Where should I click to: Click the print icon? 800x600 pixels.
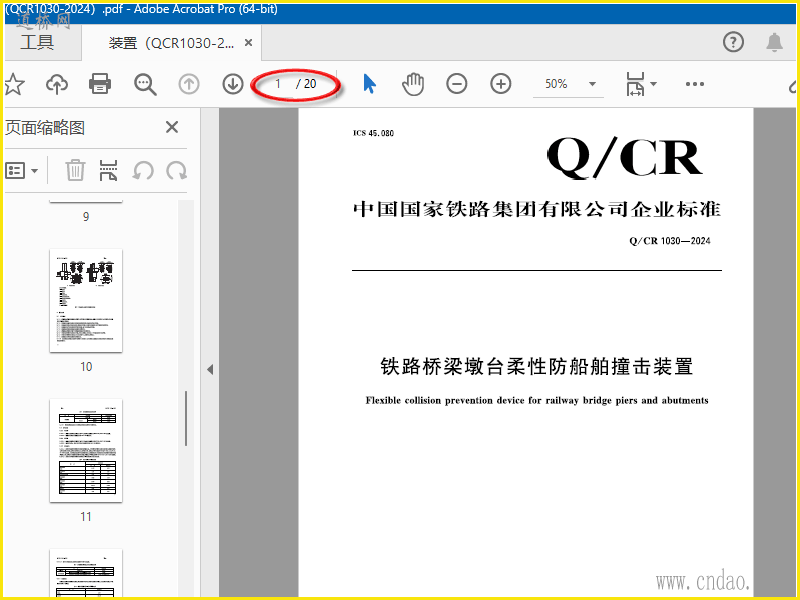[x=100, y=84]
